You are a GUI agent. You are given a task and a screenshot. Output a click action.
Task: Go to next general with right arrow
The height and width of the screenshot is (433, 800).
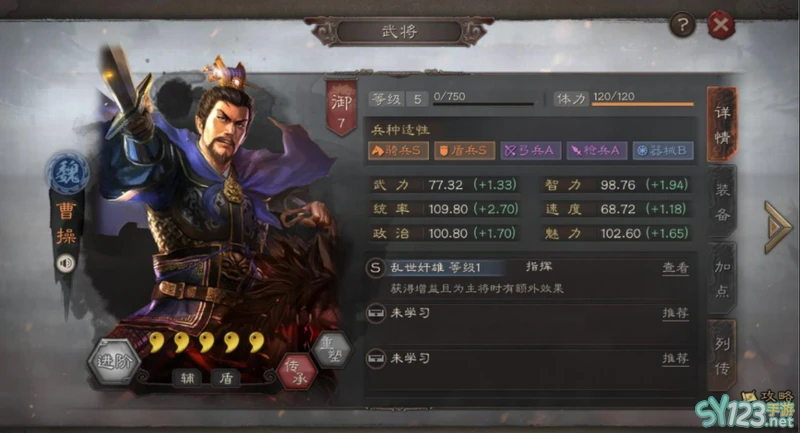click(778, 227)
